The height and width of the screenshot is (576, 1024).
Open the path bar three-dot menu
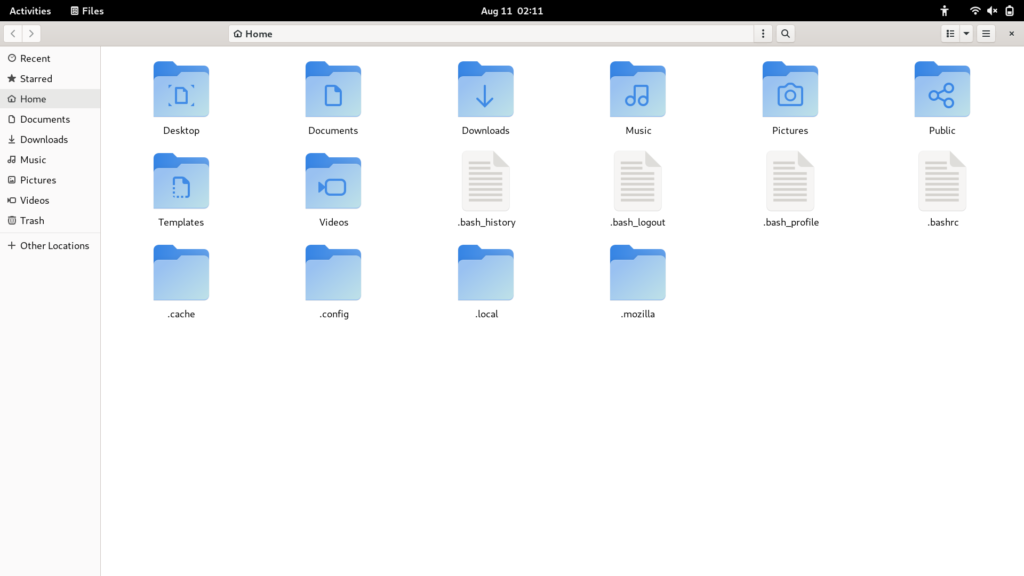point(762,33)
